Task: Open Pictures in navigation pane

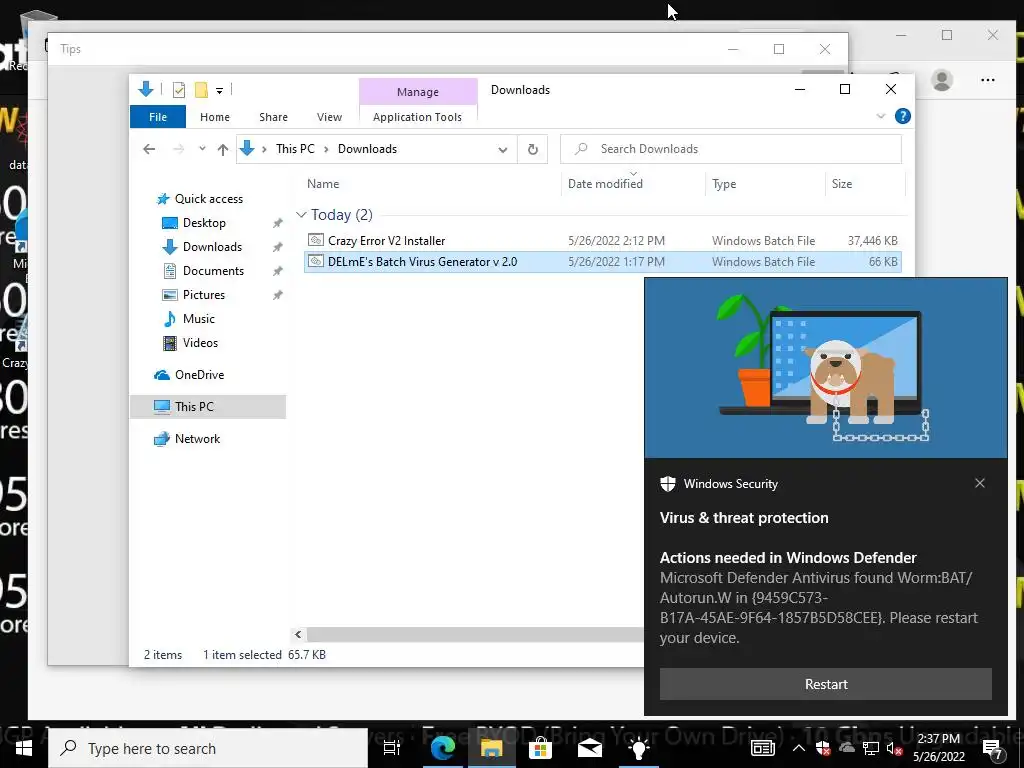Action: pyautogui.click(x=204, y=295)
